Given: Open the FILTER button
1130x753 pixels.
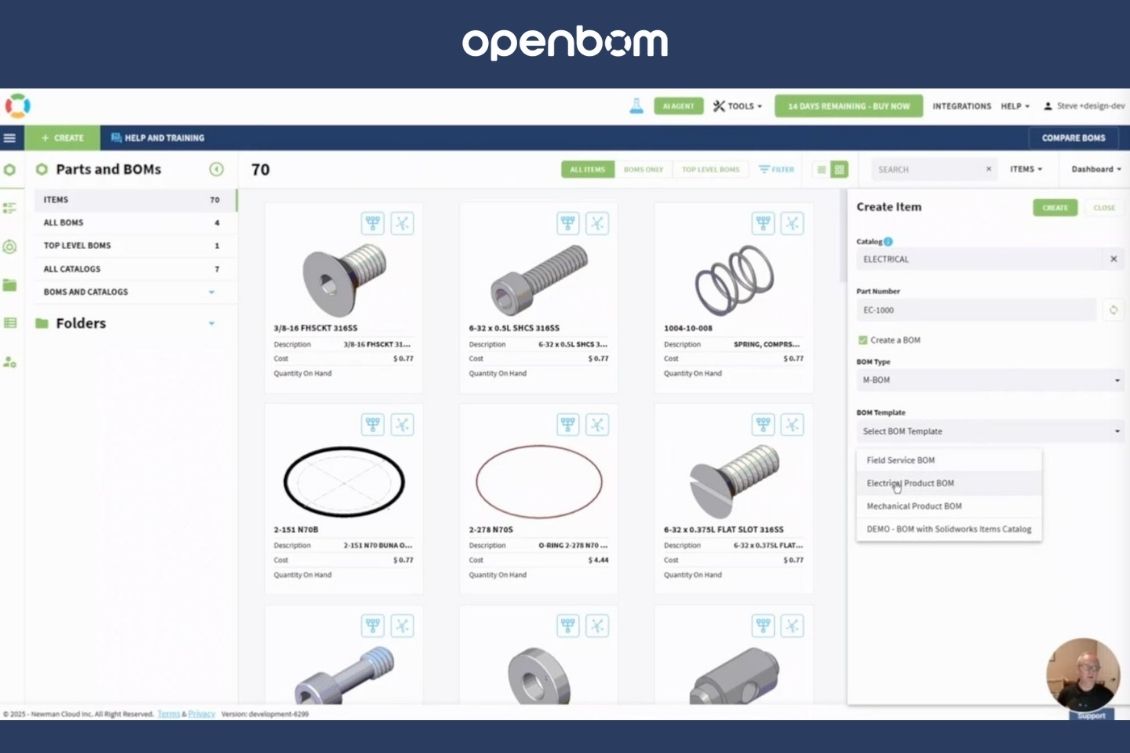Looking at the screenshot, I should tap(776, 169).
